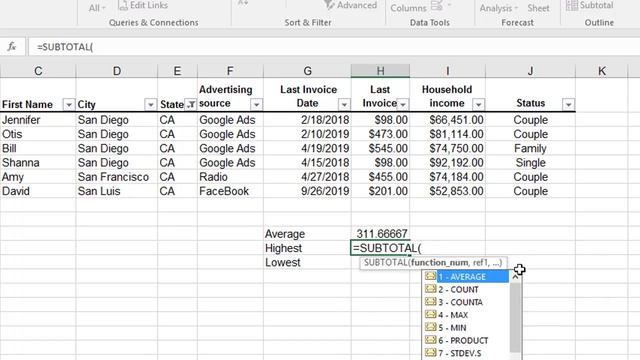This screenshot has height=360, width=640.
Task: Select 5 - MIN function option
Action: [466, 327]
